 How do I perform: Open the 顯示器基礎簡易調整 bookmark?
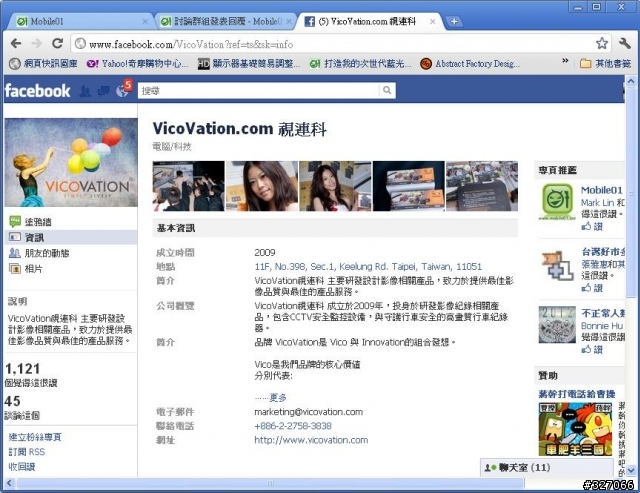pos(249,64)
